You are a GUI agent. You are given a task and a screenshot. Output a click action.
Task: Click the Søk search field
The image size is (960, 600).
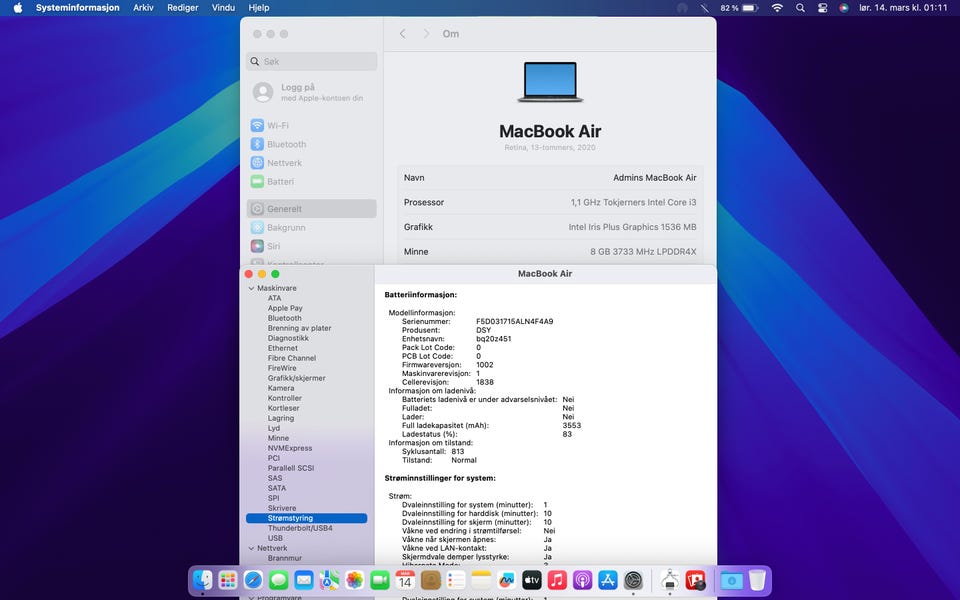(312, 61)
